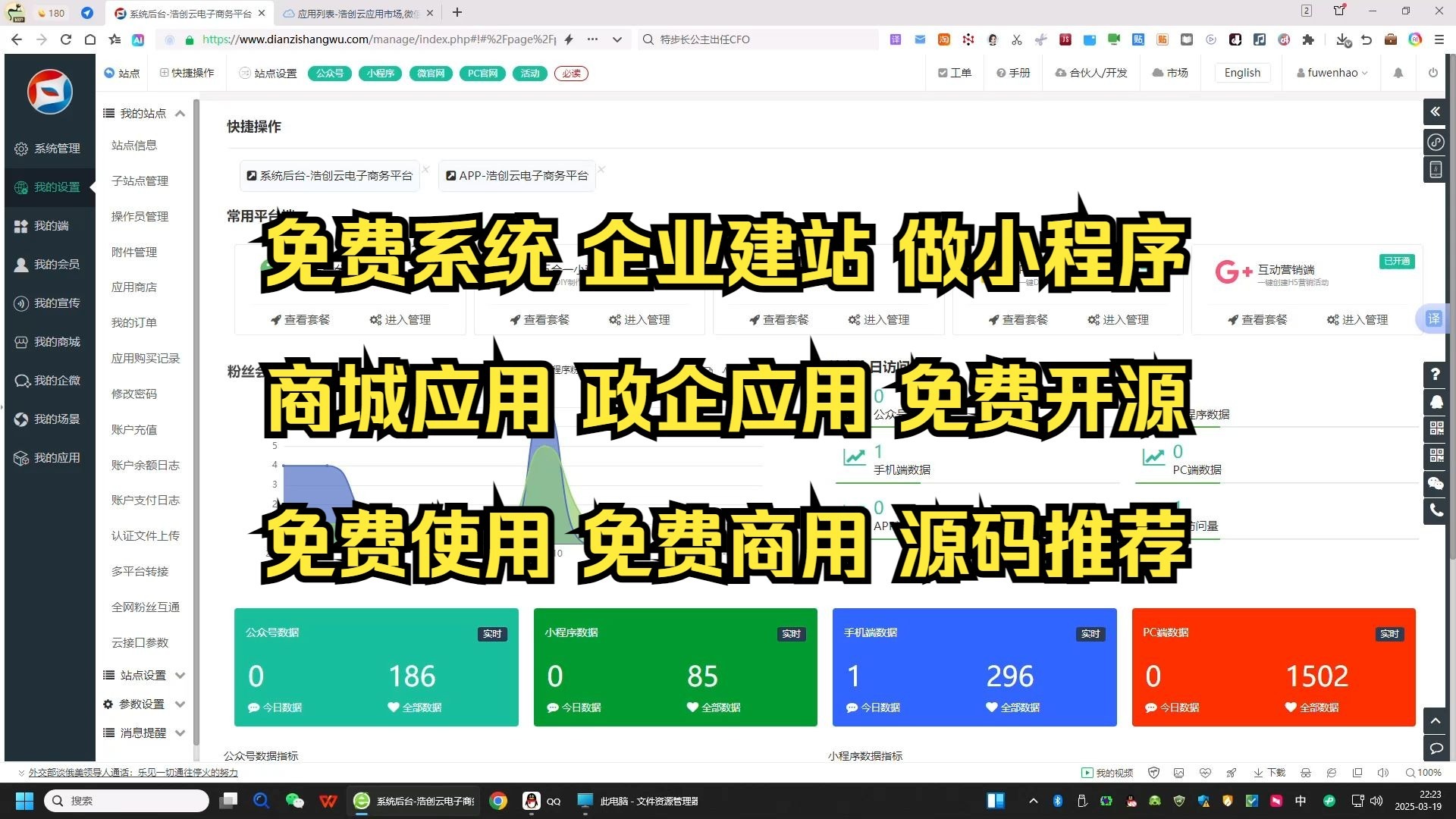Open the new browser tab button
1456x819 pixels.
click(x=457, y=13)
